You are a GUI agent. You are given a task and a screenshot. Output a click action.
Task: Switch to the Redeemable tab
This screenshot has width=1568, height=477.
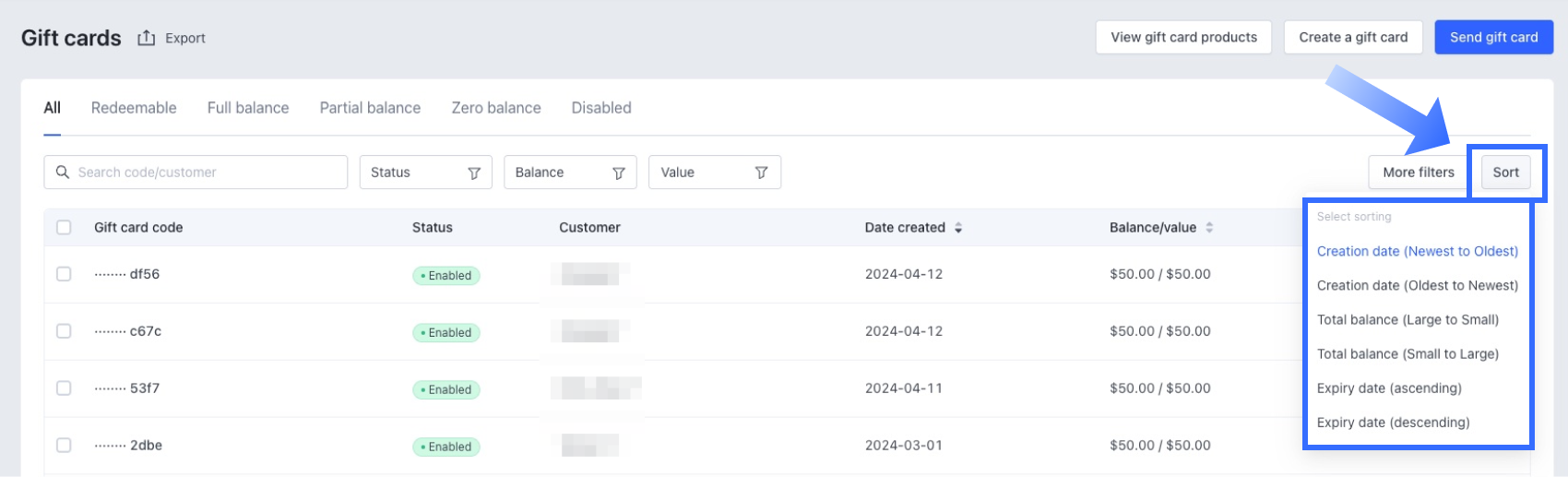[134, 108]
